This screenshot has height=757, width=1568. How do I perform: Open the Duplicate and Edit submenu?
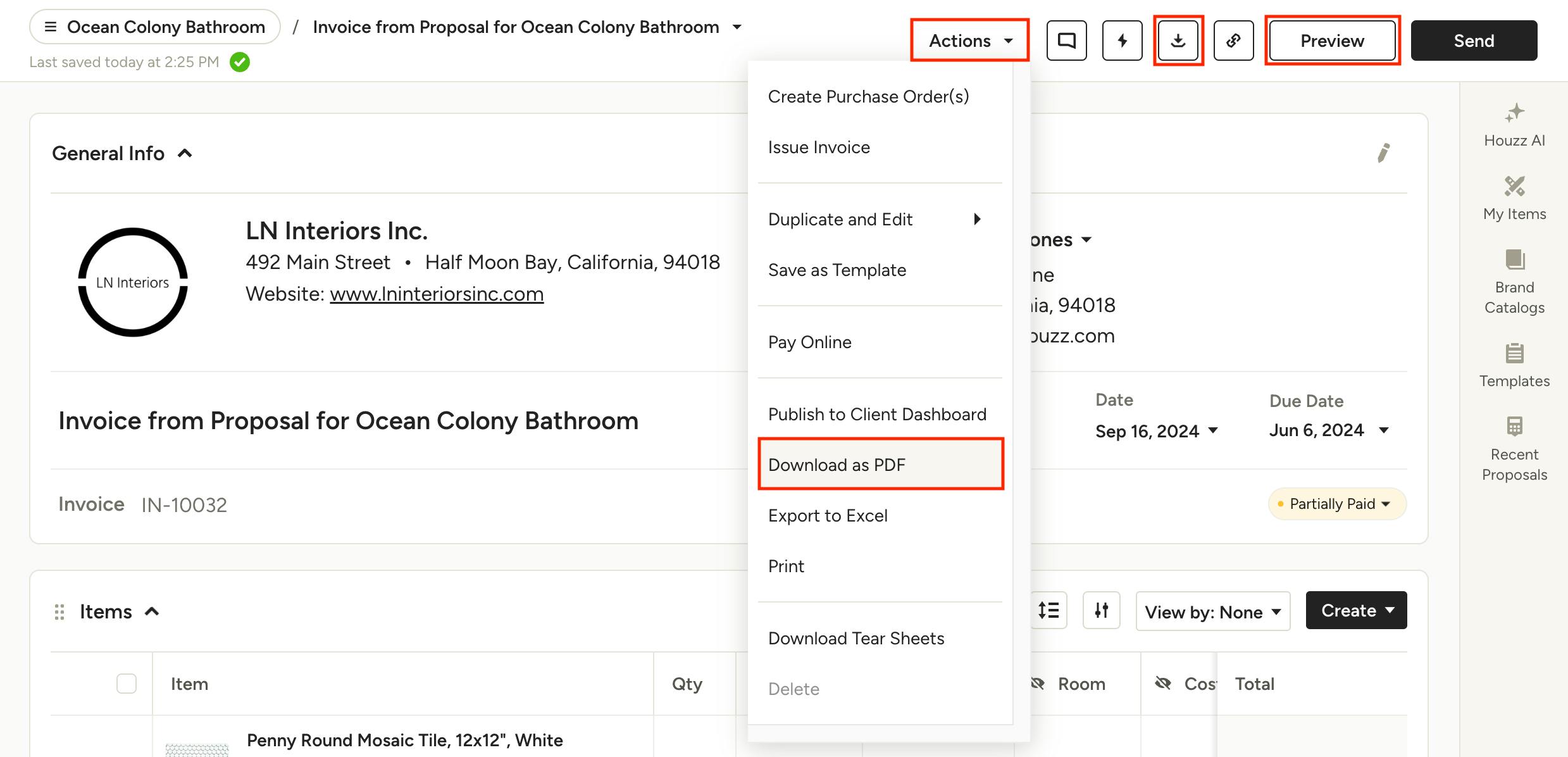coord(880,219)
